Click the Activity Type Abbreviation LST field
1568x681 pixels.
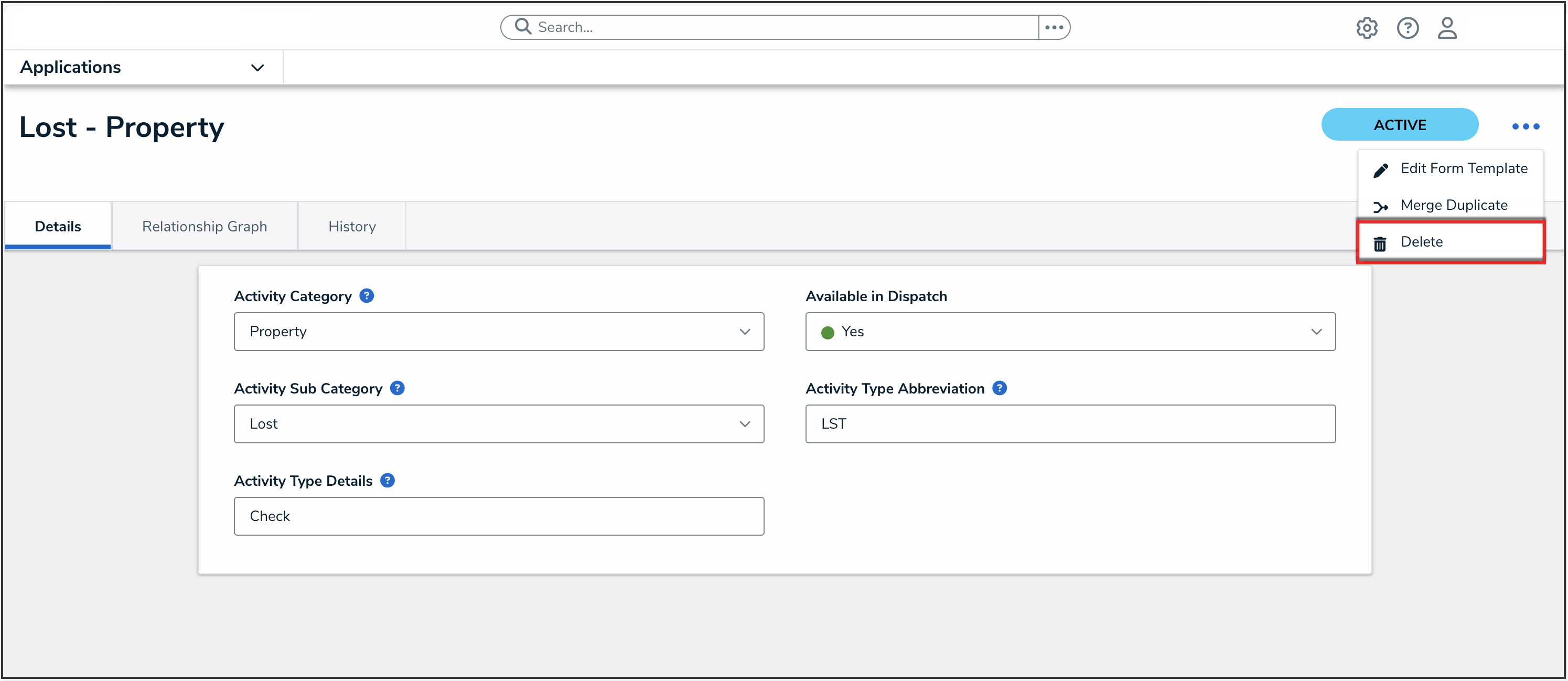(1070, 424)
